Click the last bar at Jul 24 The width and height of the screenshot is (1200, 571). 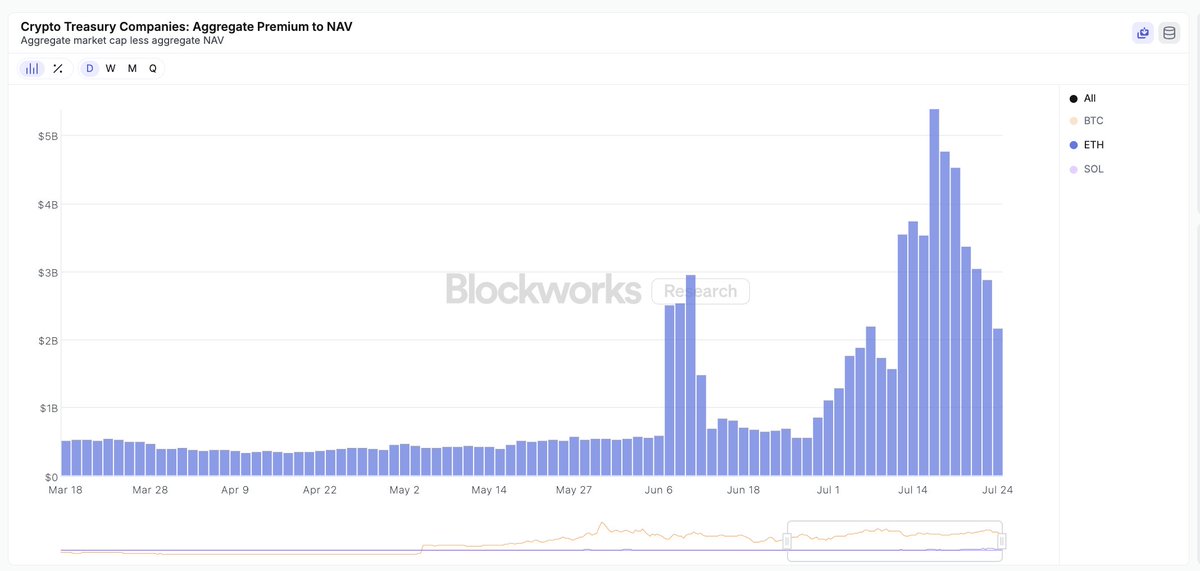(997, 402)
